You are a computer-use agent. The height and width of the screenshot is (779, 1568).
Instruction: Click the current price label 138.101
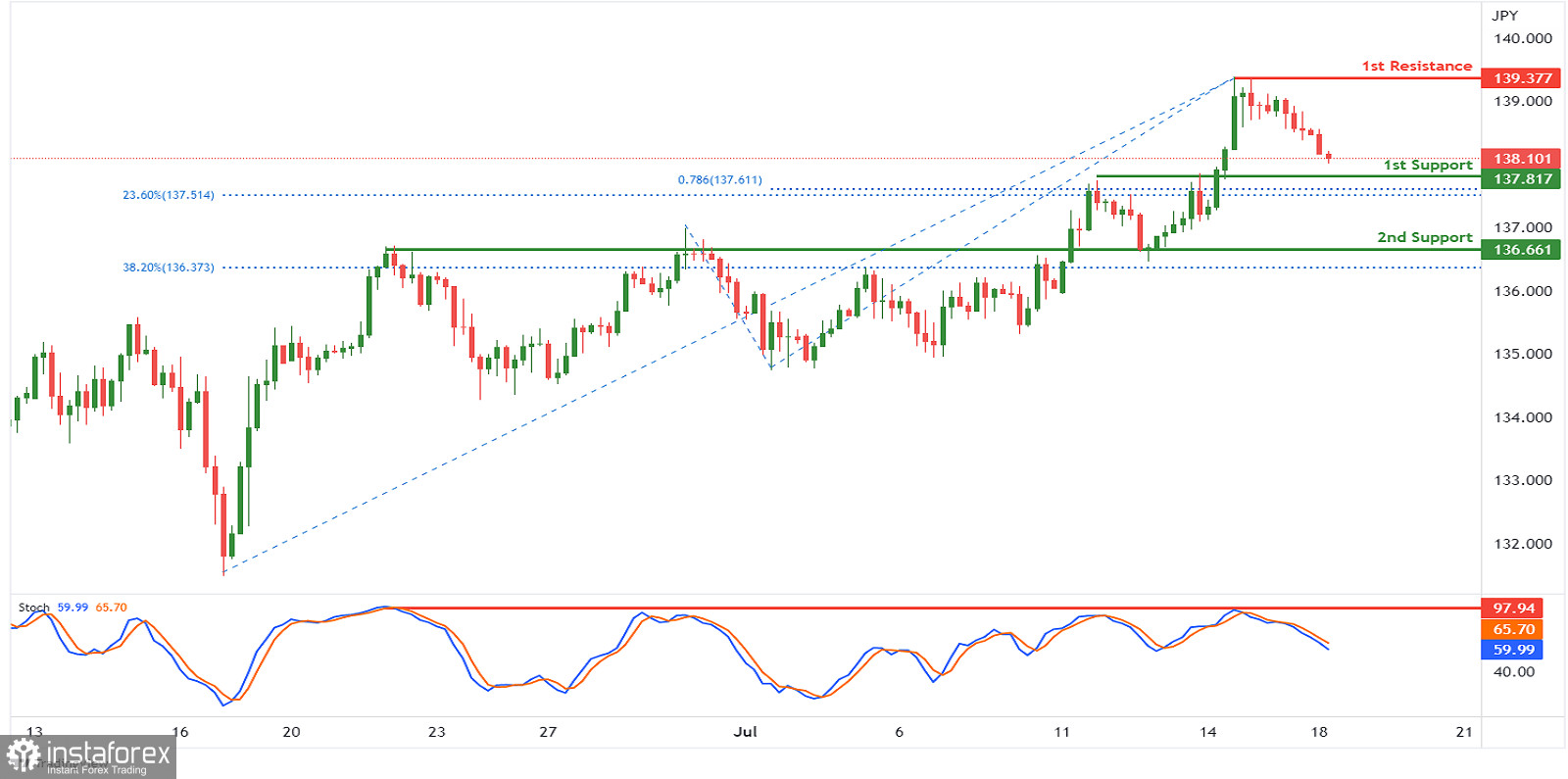pyautogui.click(x=1522, y=159)
